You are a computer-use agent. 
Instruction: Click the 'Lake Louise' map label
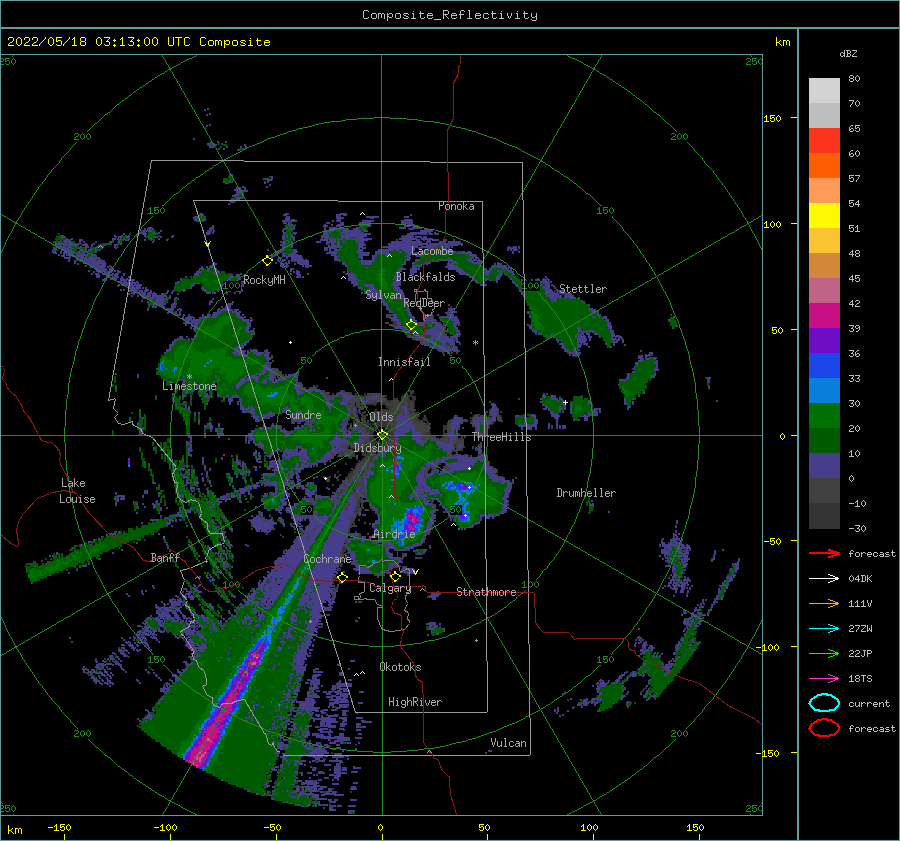click(x=77, y=491)
